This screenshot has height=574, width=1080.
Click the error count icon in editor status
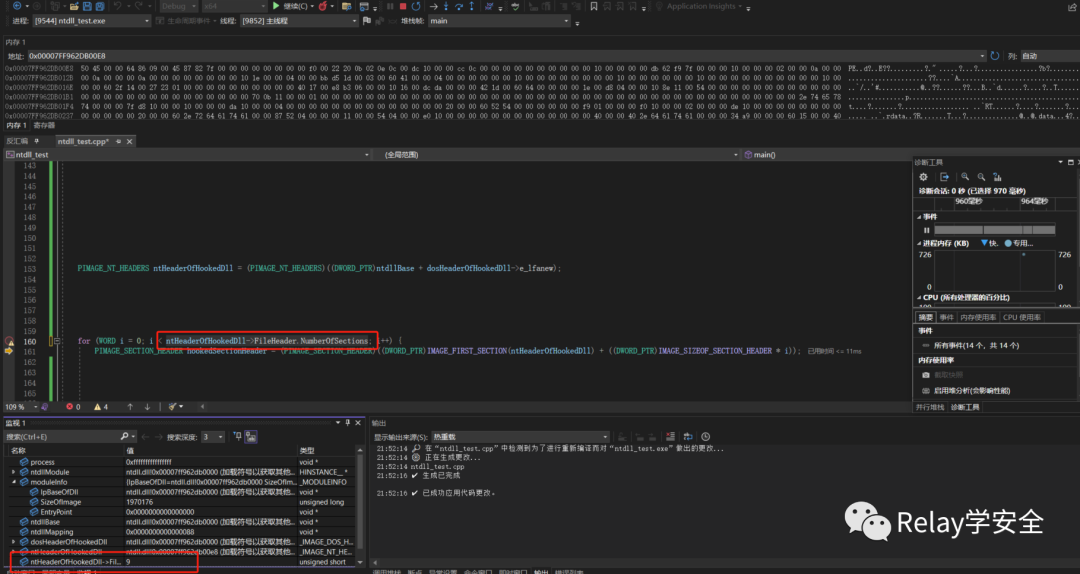point(69,407)
